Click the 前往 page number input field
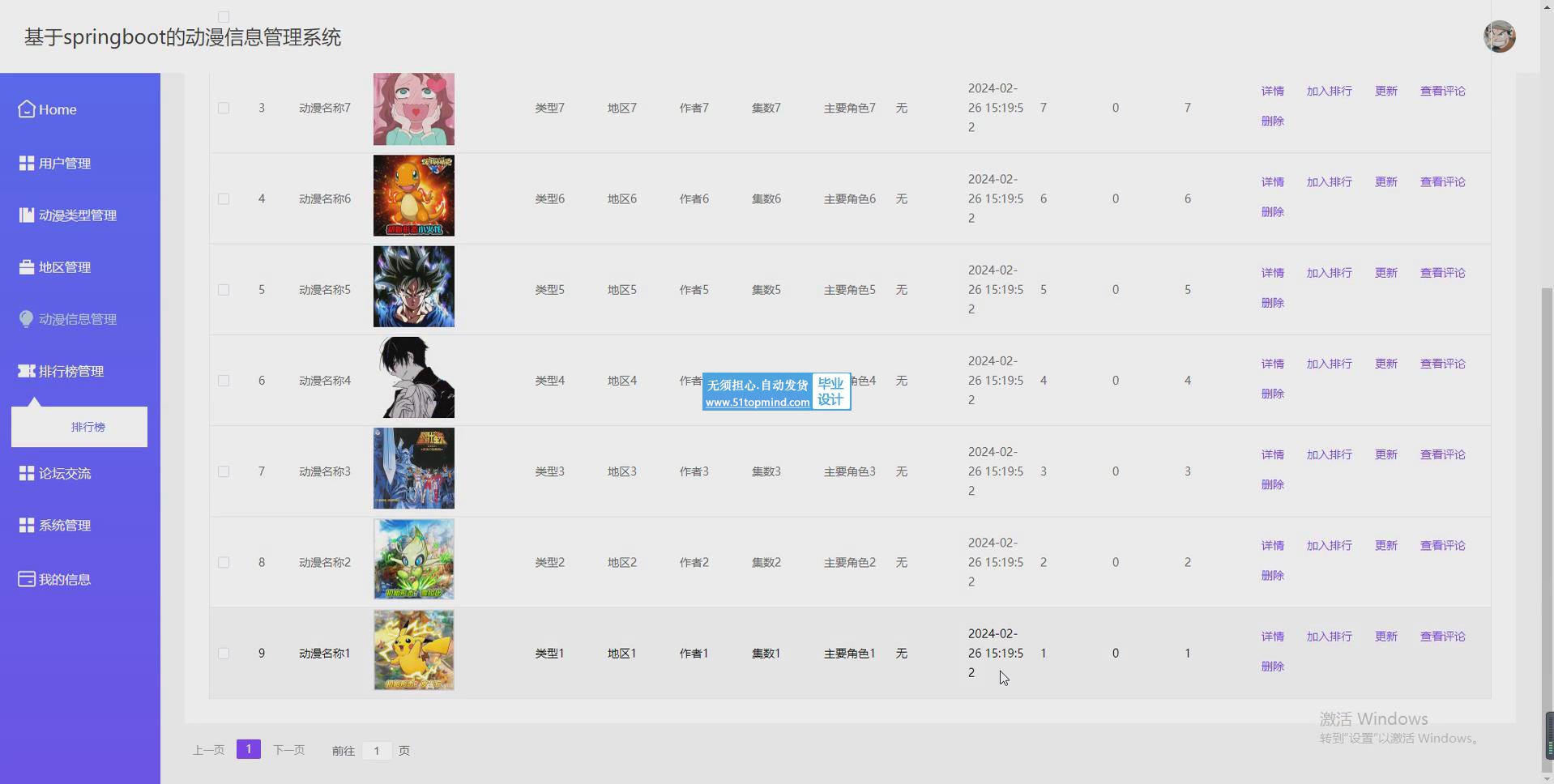The image size is (1554, 784). [377, 751]
